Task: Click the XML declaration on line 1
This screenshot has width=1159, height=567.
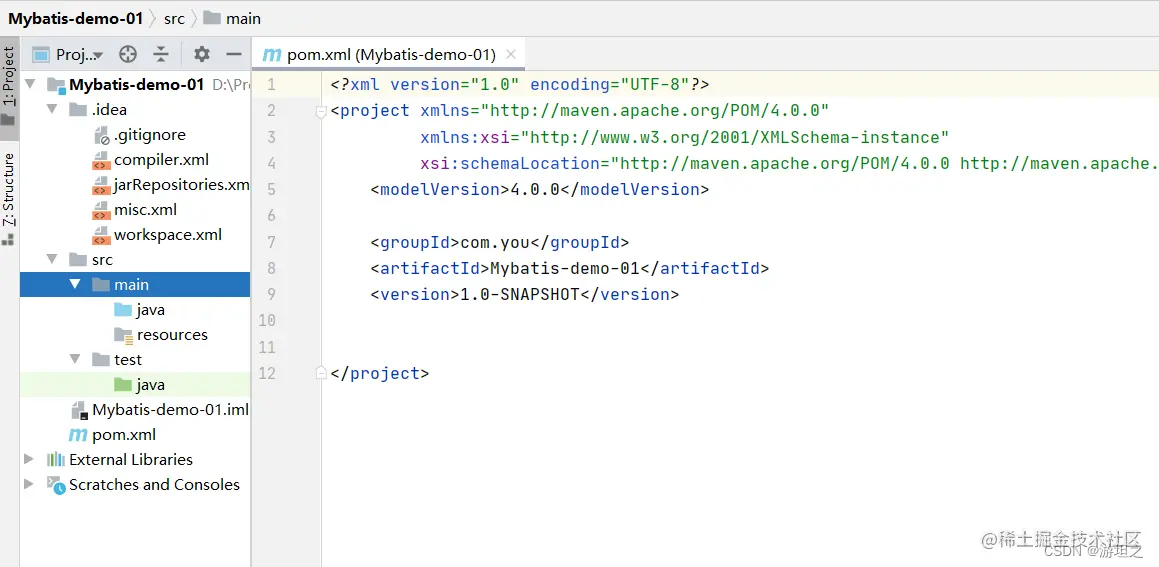Action: [x=520, y=85]
